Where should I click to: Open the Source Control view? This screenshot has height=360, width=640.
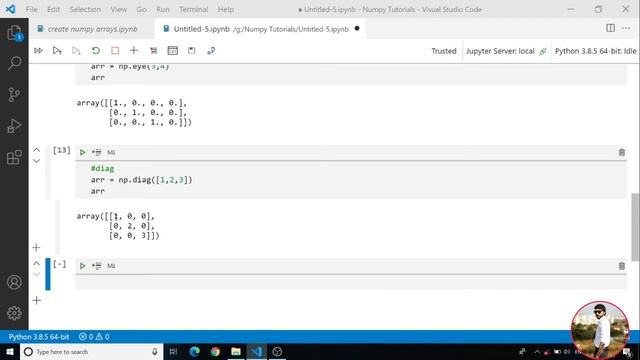pos(14,95)
